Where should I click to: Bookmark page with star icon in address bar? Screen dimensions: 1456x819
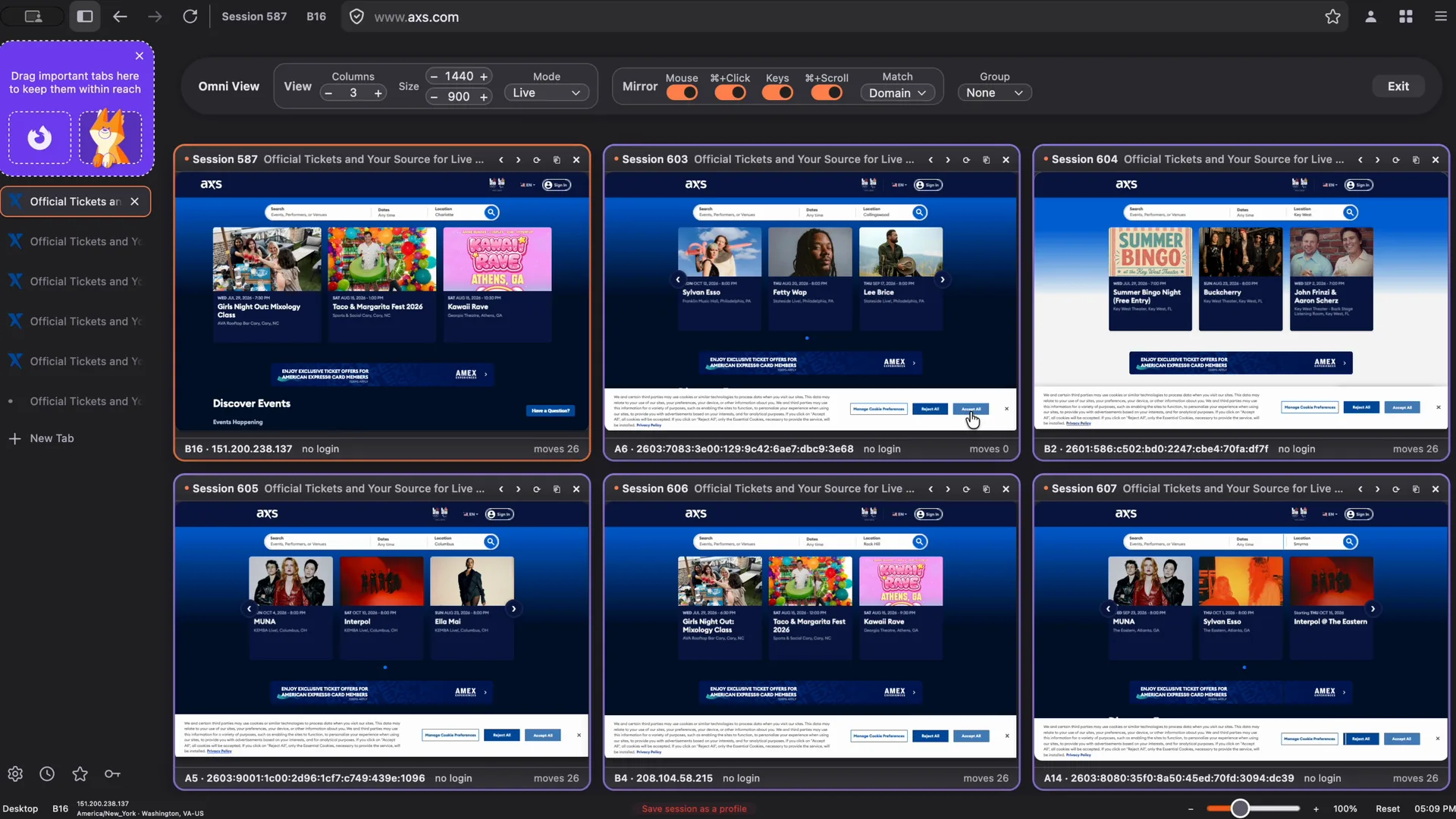(x=1332, y=17)
